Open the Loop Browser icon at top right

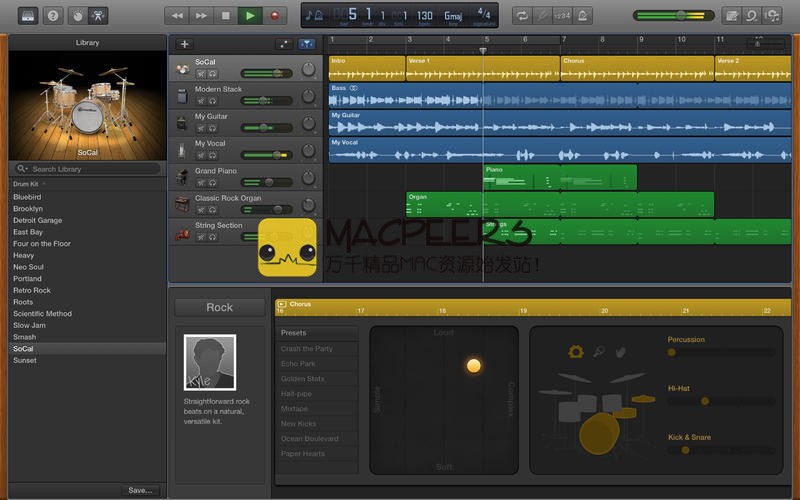coord(755,15)
